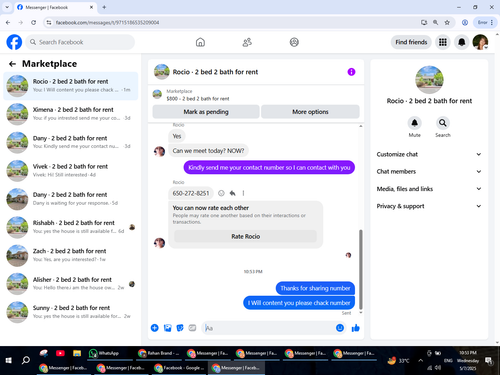The image size is (500, 375).
Task: Open Vivek 2 bed 2 bath conversation
Action: [71, 170]
